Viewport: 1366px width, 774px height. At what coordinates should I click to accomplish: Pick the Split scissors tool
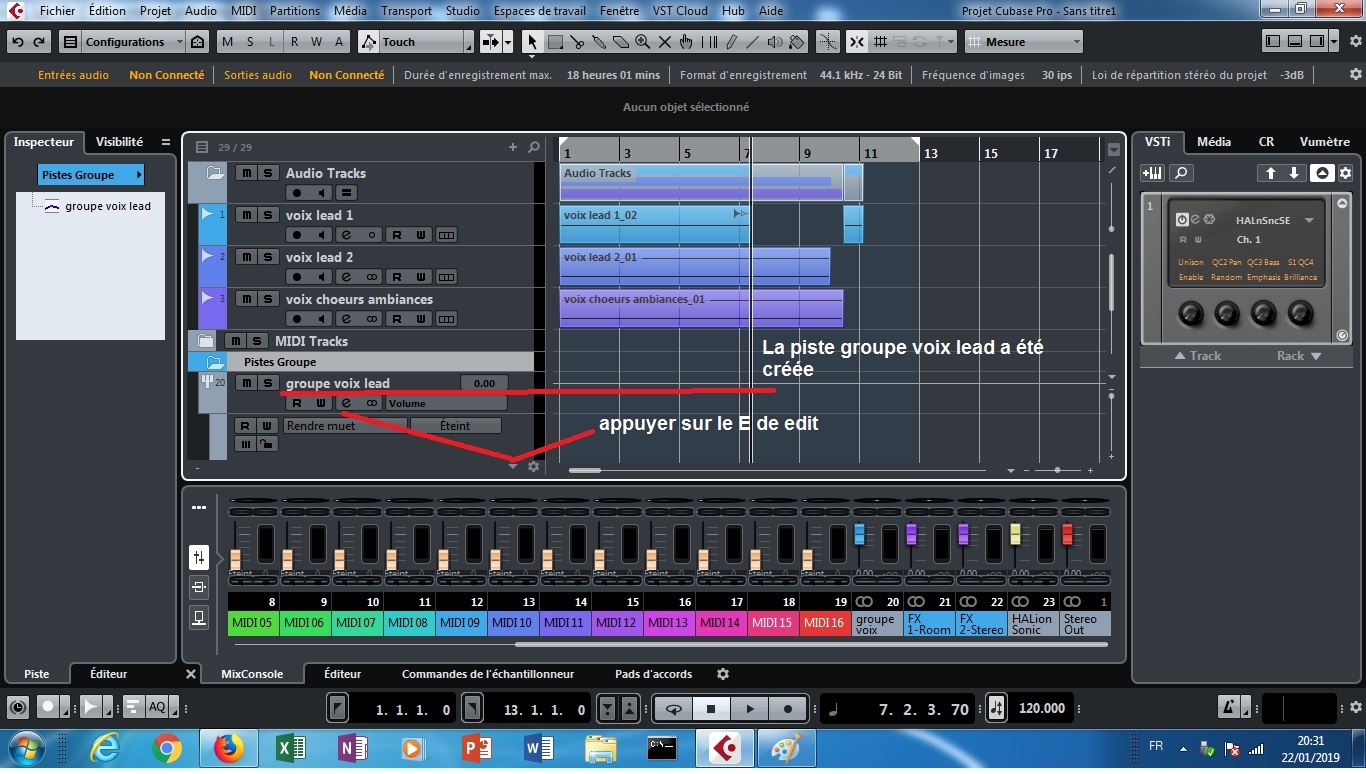click(577, 42)
